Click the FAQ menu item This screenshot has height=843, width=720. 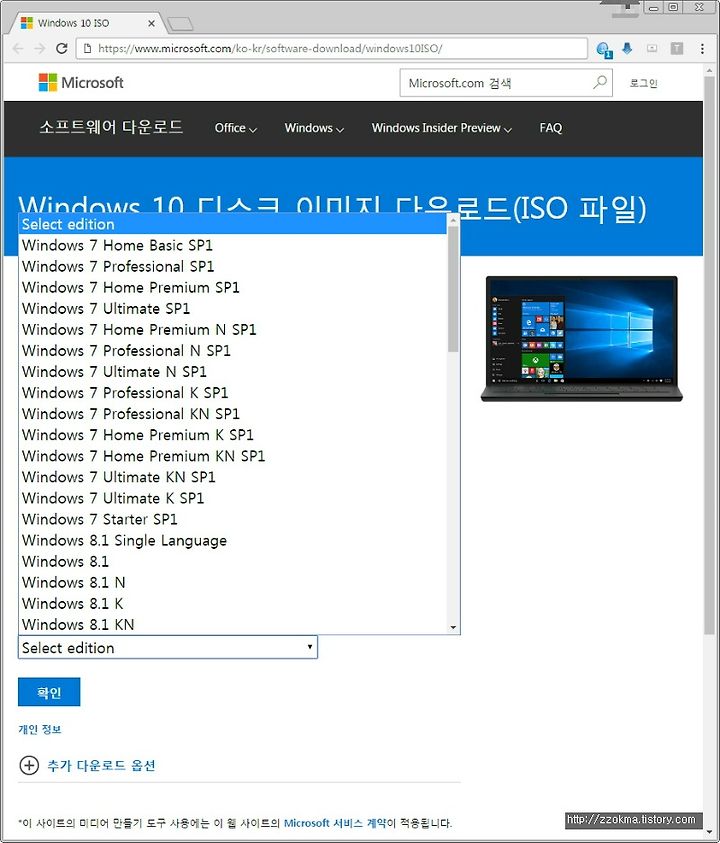[551, 128]
